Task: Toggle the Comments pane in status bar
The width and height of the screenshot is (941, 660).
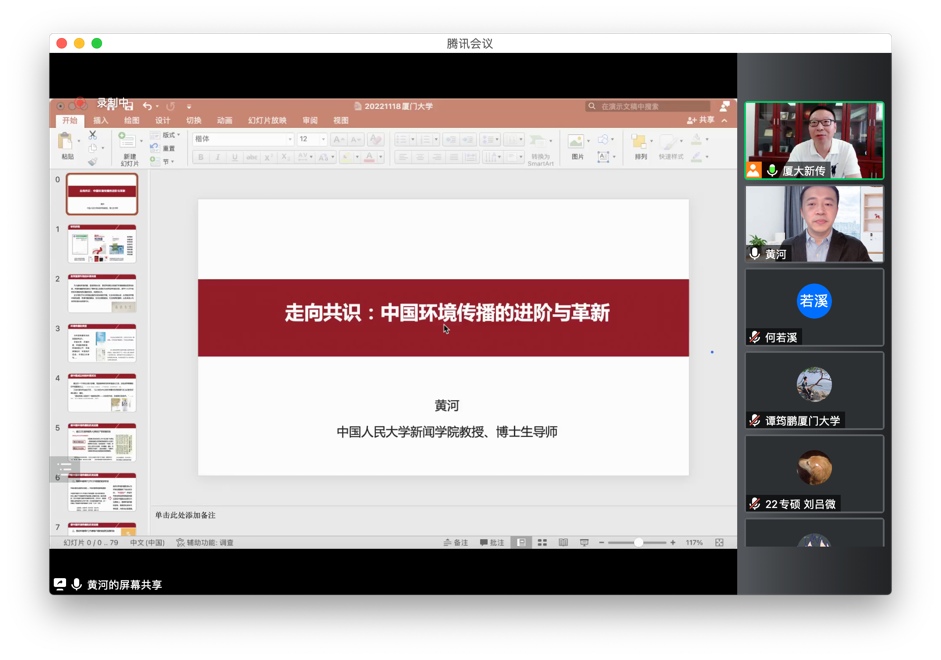Action: click(492, 543)
